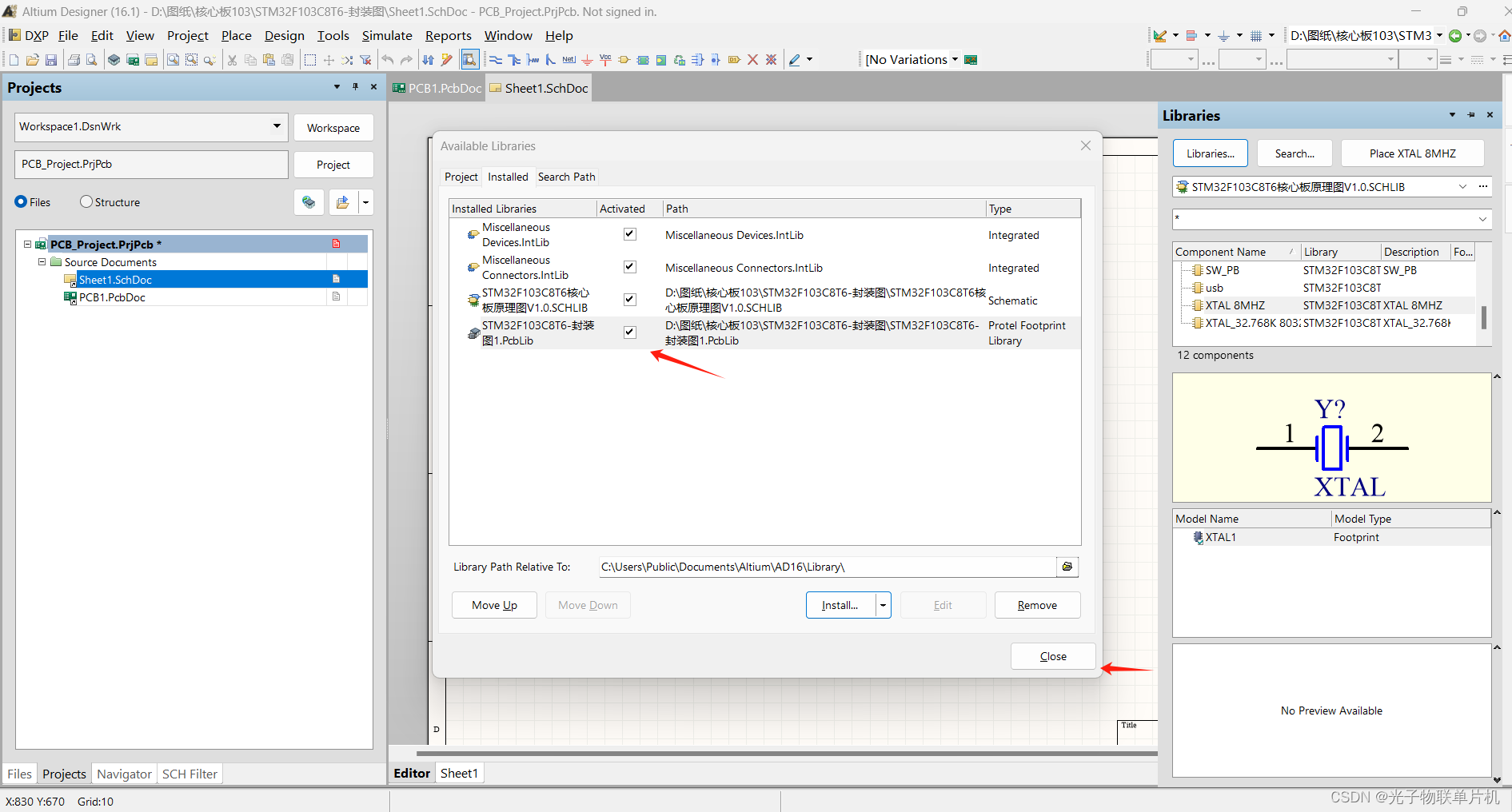Viewport: 1512px width, 812px height.
Task: Open the file path dropdown in the top navigation bar
Action: click(x=1439, y=36)
